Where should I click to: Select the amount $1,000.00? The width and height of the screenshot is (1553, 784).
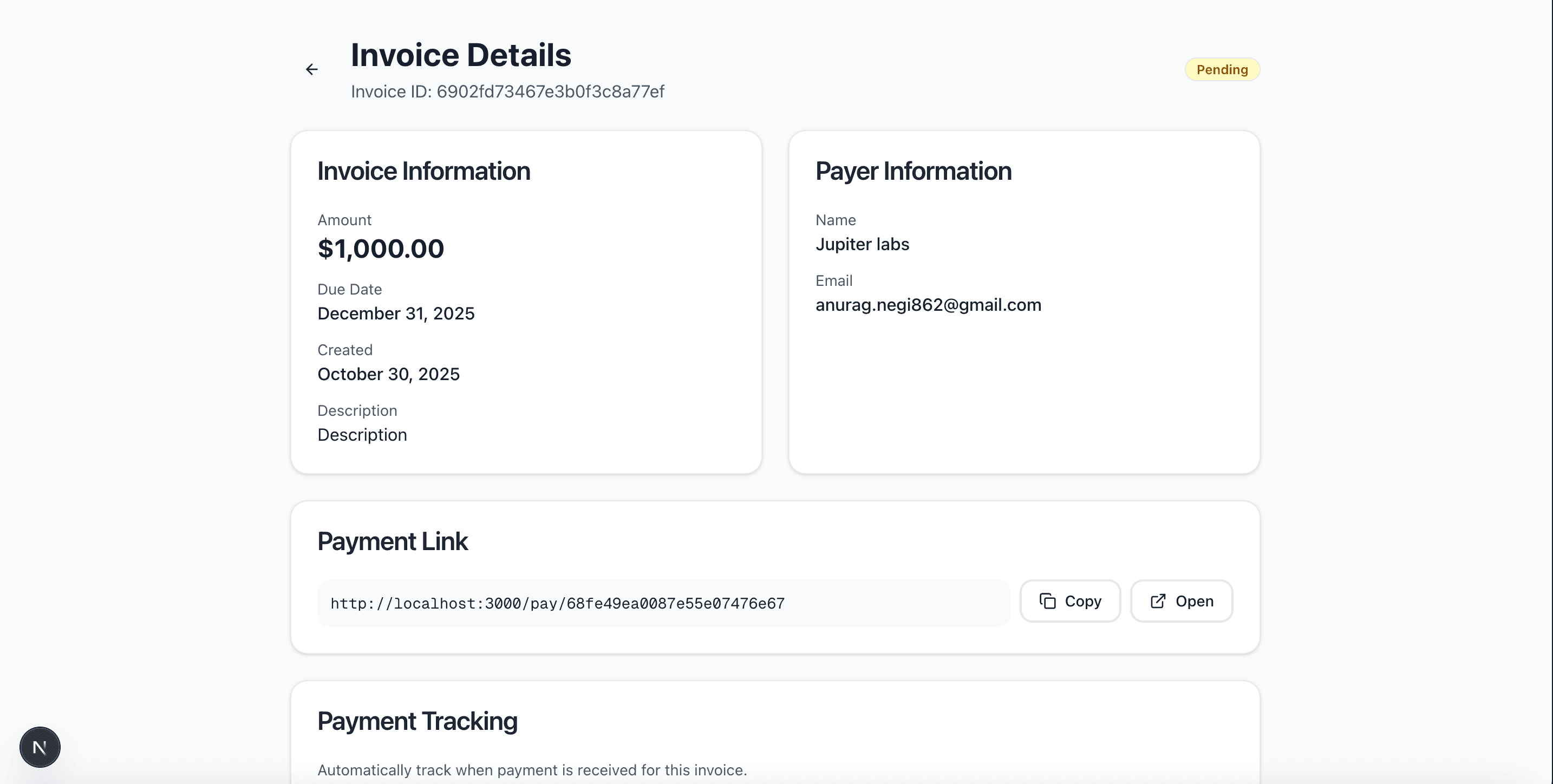point(381,247)
